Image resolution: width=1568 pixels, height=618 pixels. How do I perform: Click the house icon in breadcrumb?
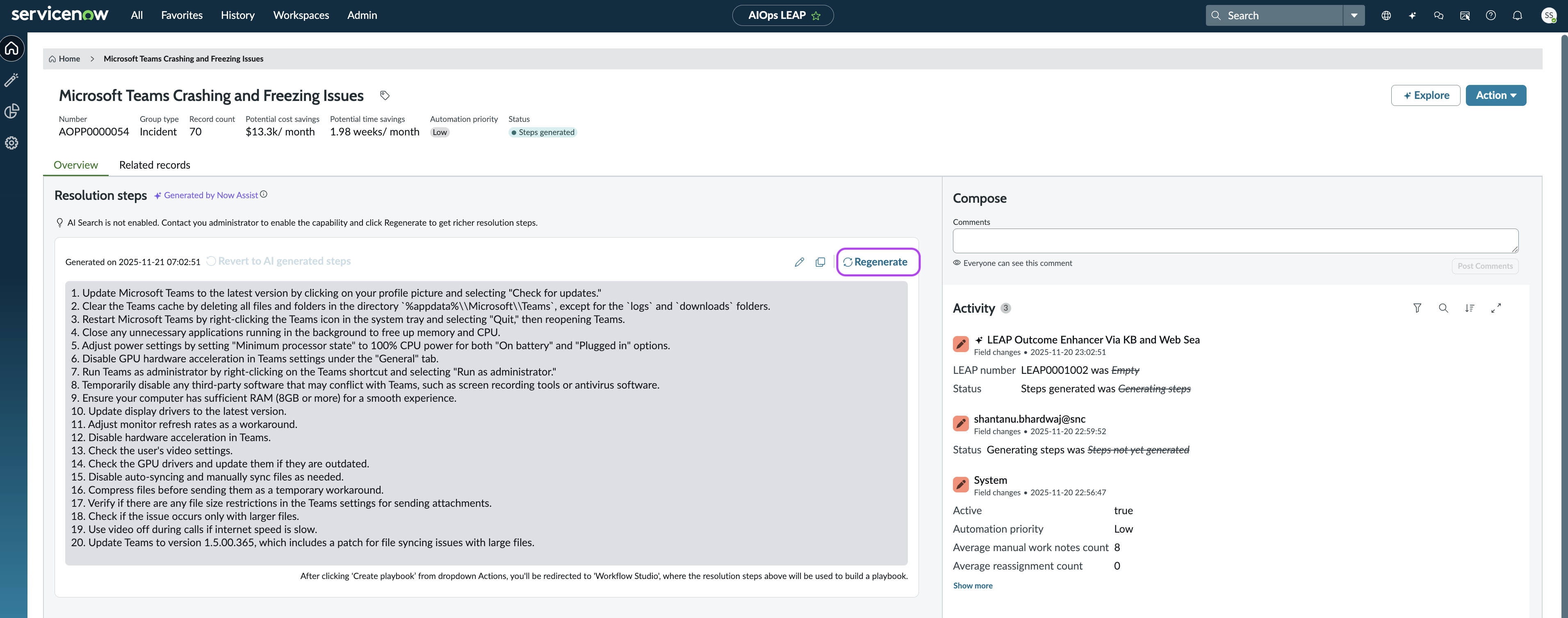[x=52, y=59]
